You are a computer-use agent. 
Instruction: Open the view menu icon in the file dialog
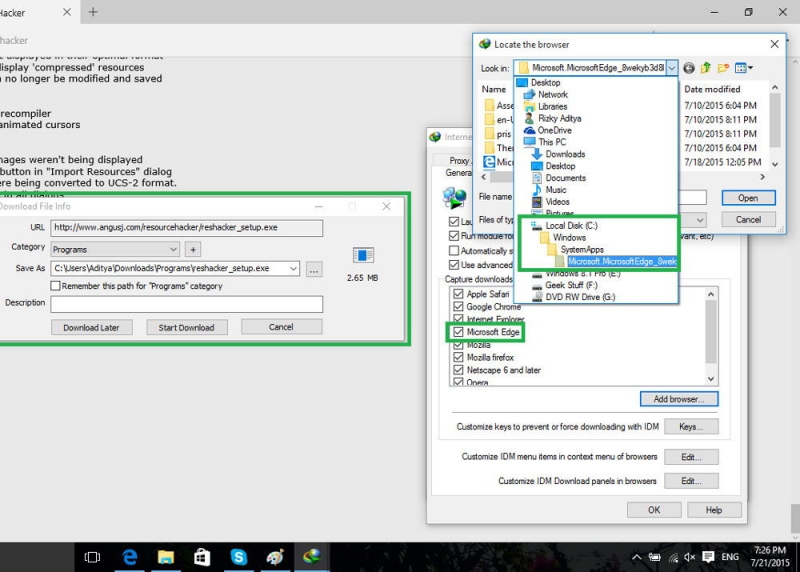click(x=743, y=68)
